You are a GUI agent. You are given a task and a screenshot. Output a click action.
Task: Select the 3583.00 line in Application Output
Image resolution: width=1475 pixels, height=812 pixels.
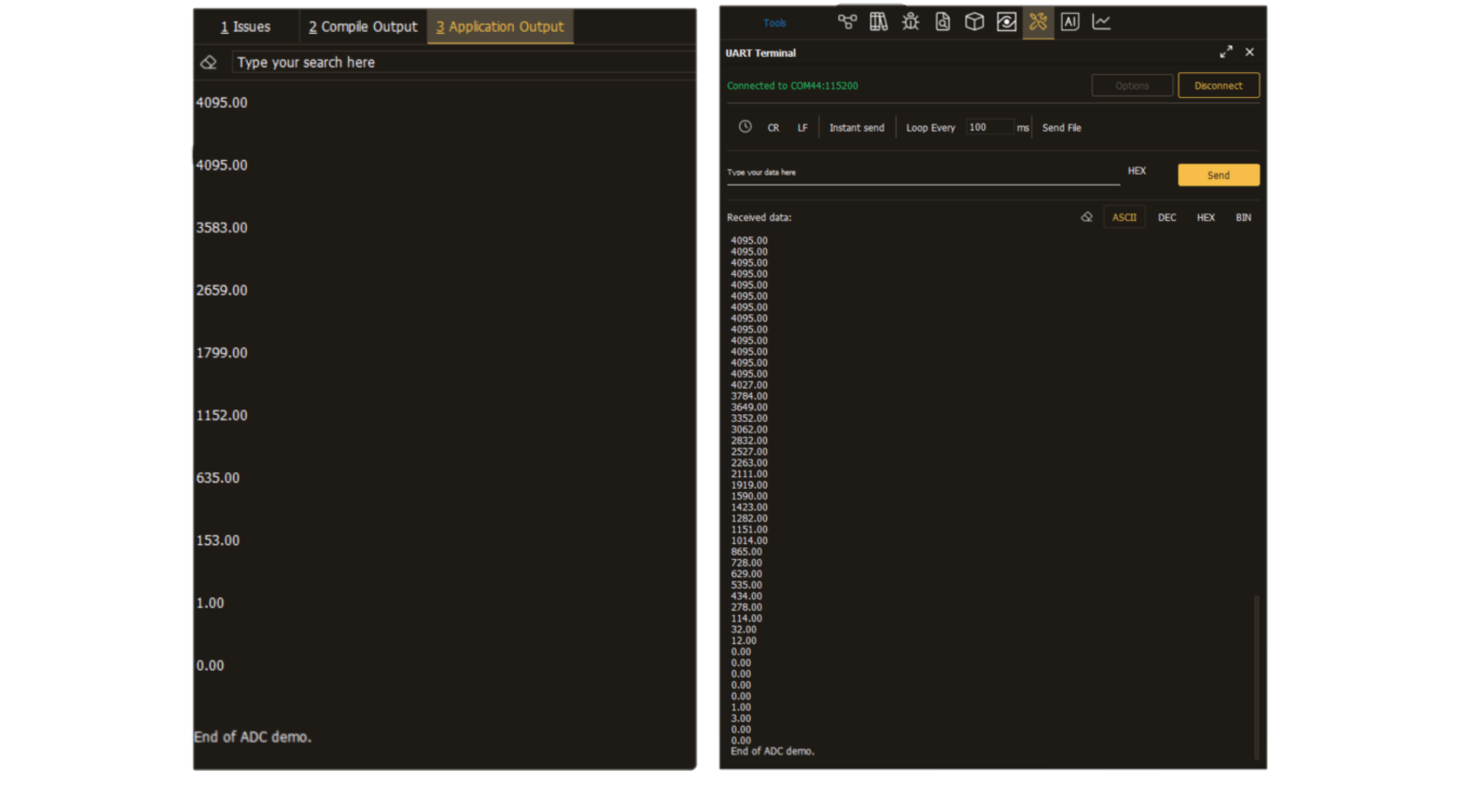pyautogui.click(x=222, y=228)
